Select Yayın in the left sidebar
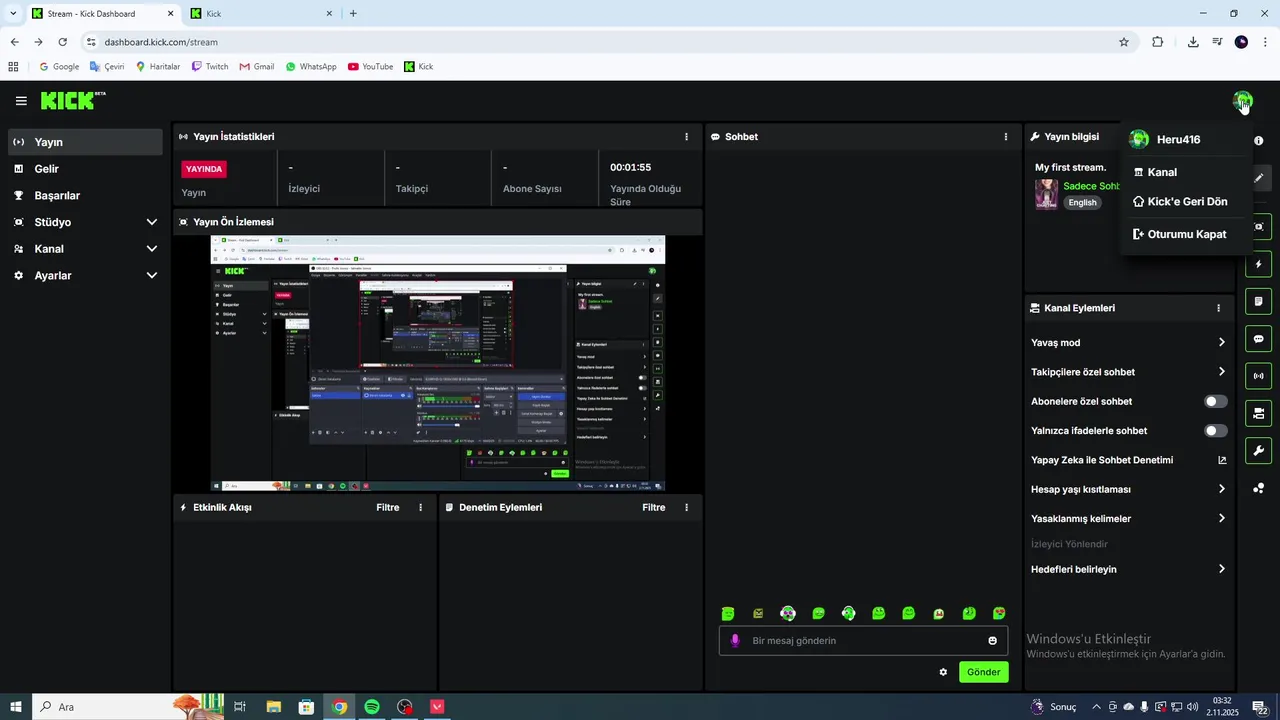Screen dimensions: 1280x720 [85, 142]
